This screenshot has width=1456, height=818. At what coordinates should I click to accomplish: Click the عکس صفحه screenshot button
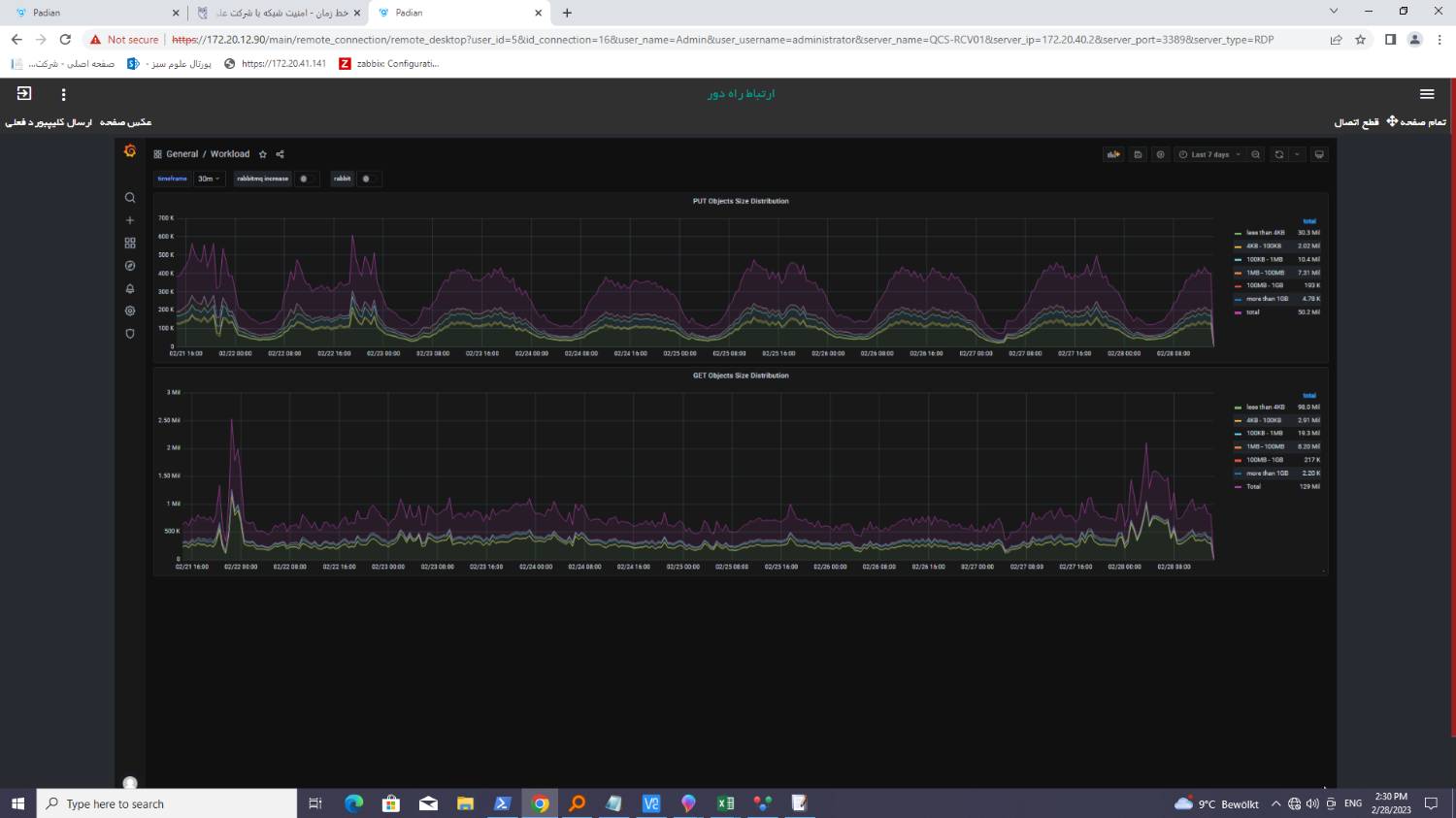tap(125, 122)
